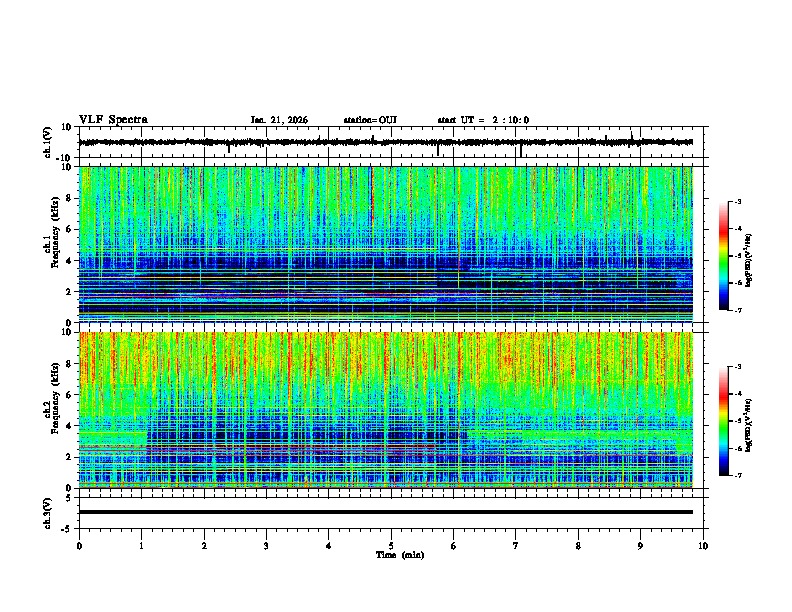The width and height of the screenshot is (792, 612).
Task: Click the thick black ch.3 trace
Action: (x=386, y=512)
